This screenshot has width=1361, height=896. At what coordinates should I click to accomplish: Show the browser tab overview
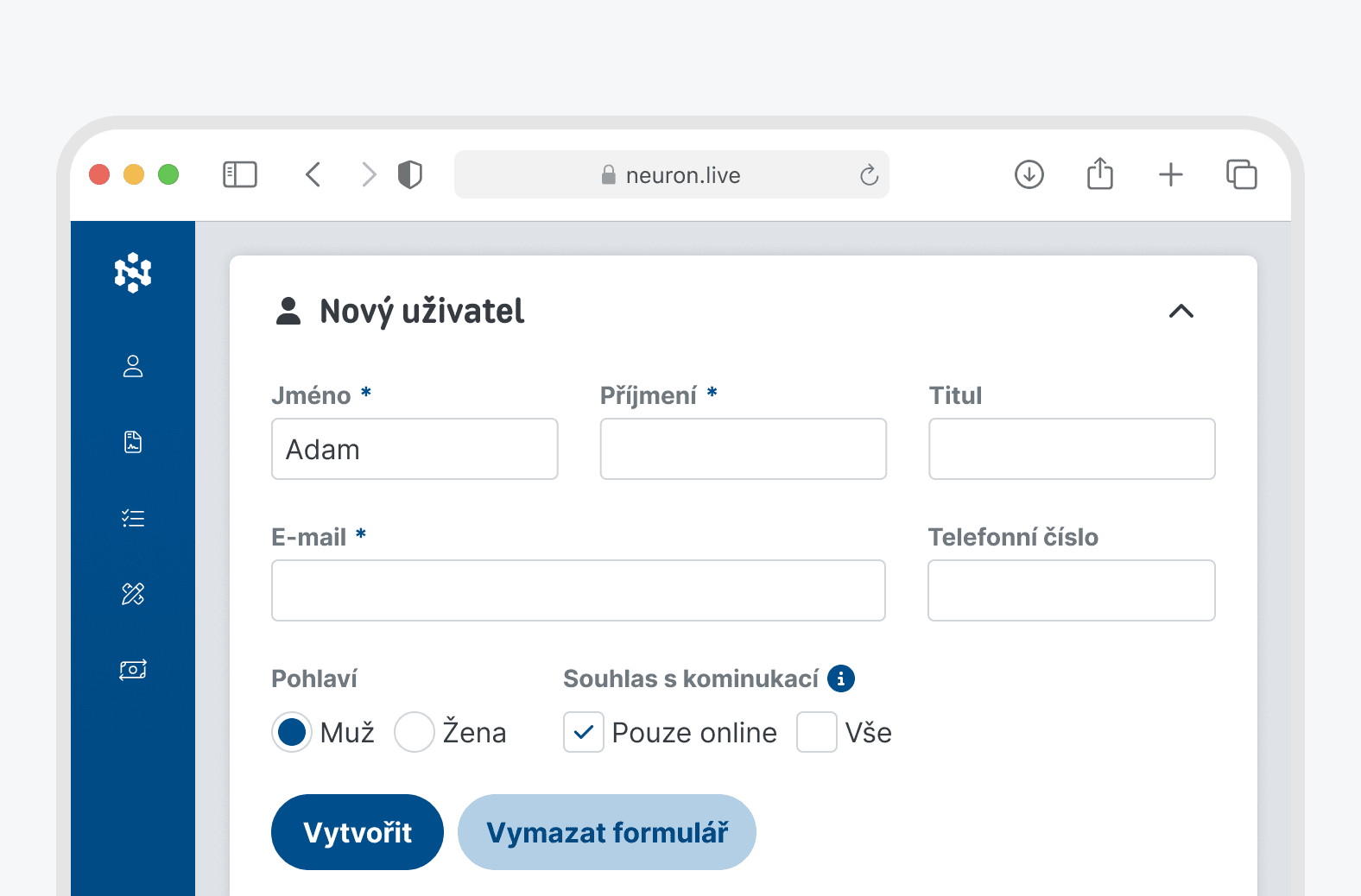pyautogui.click(x=1241, y=175)
